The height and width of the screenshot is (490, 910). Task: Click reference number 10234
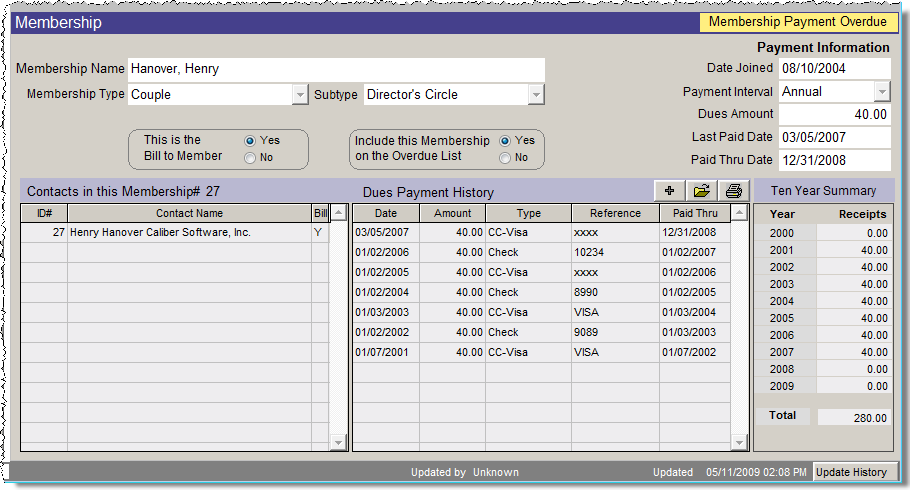(x=588, y=253)
